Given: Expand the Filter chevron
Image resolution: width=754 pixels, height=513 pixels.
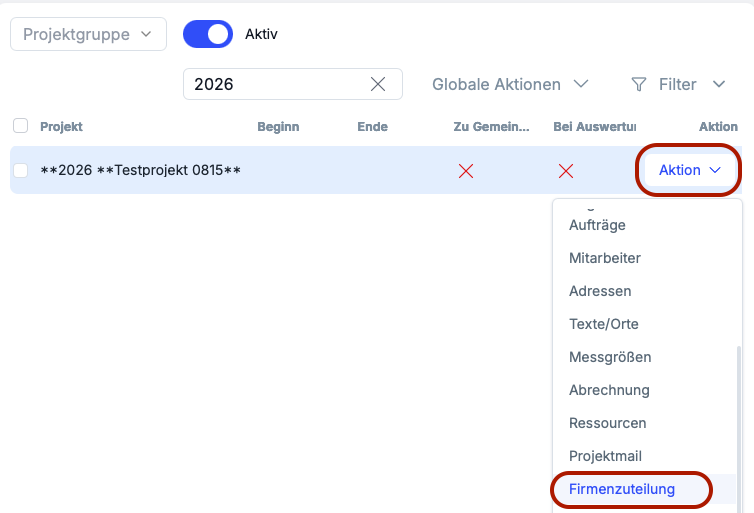Looking at the screenshot, I should click(x=718, y=85).
